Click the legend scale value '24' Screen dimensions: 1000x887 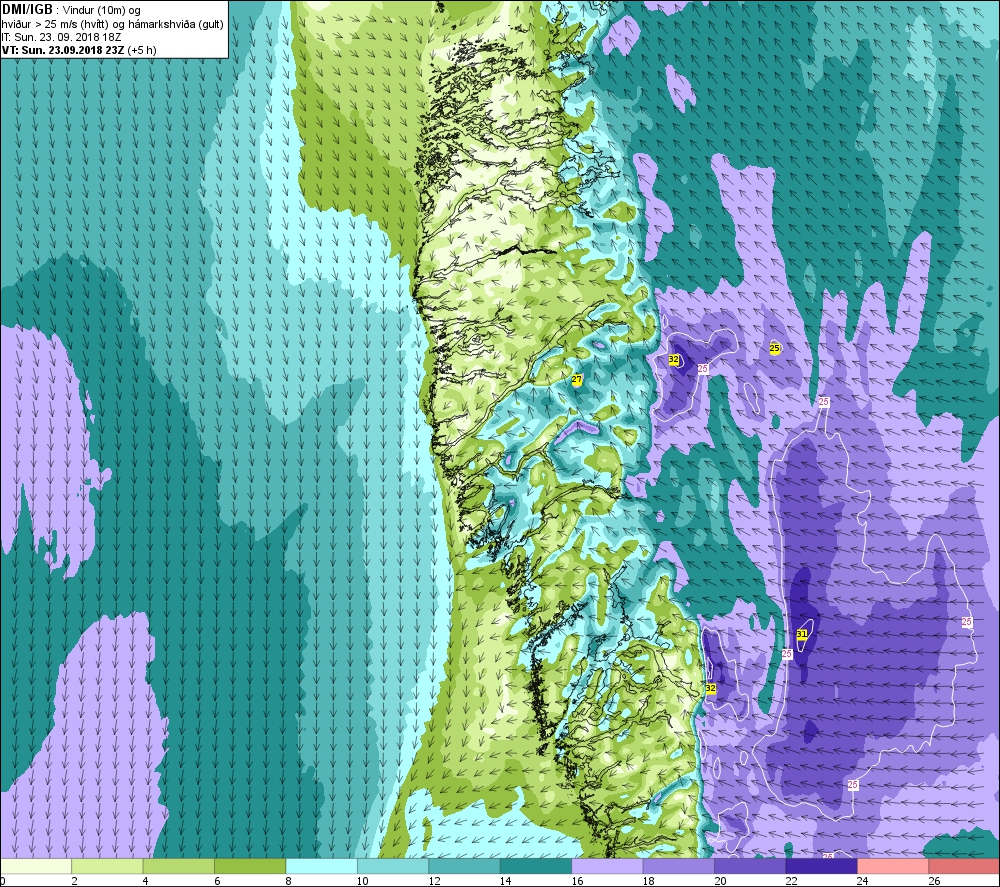pyautogui.click(x=862, y=881)
